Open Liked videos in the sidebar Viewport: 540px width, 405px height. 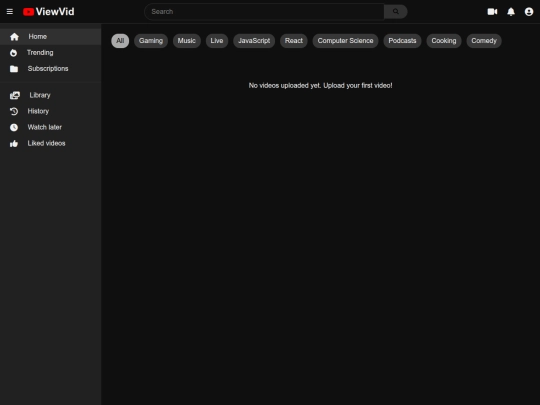click(x=50, y=144)
